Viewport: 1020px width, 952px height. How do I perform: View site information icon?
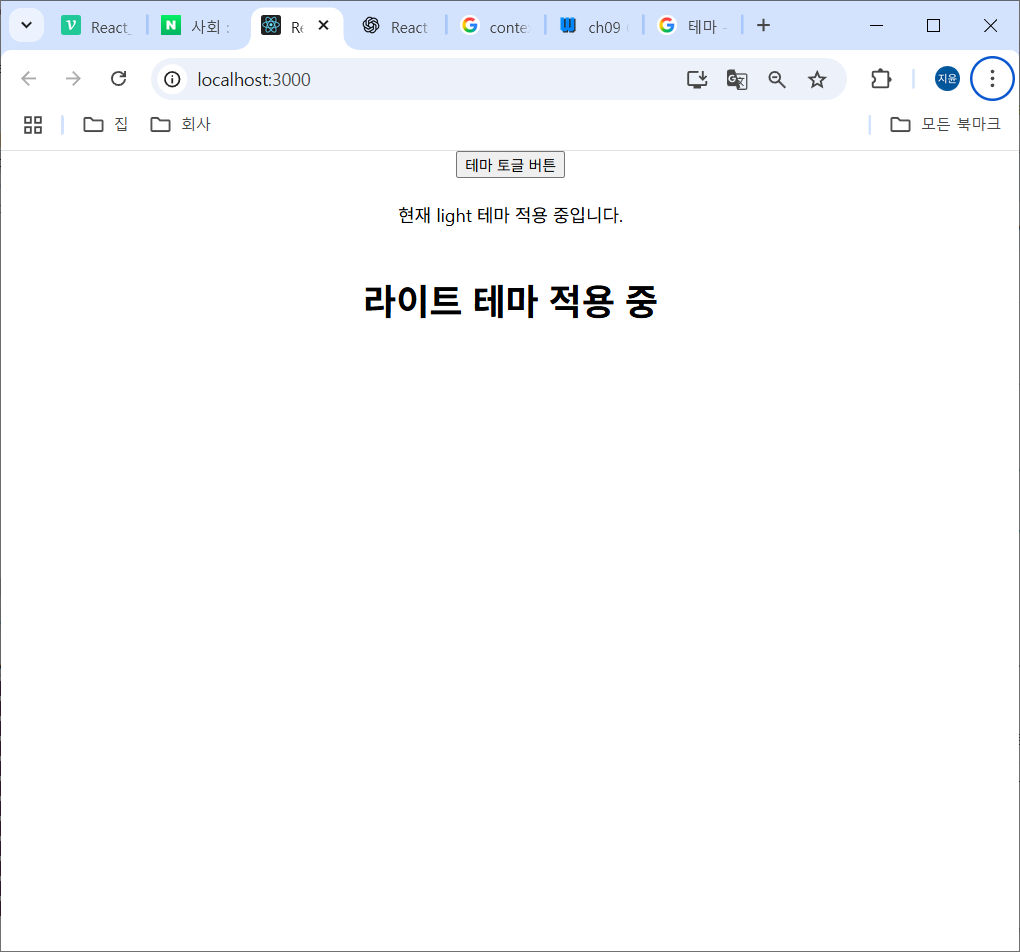(172, 79)
